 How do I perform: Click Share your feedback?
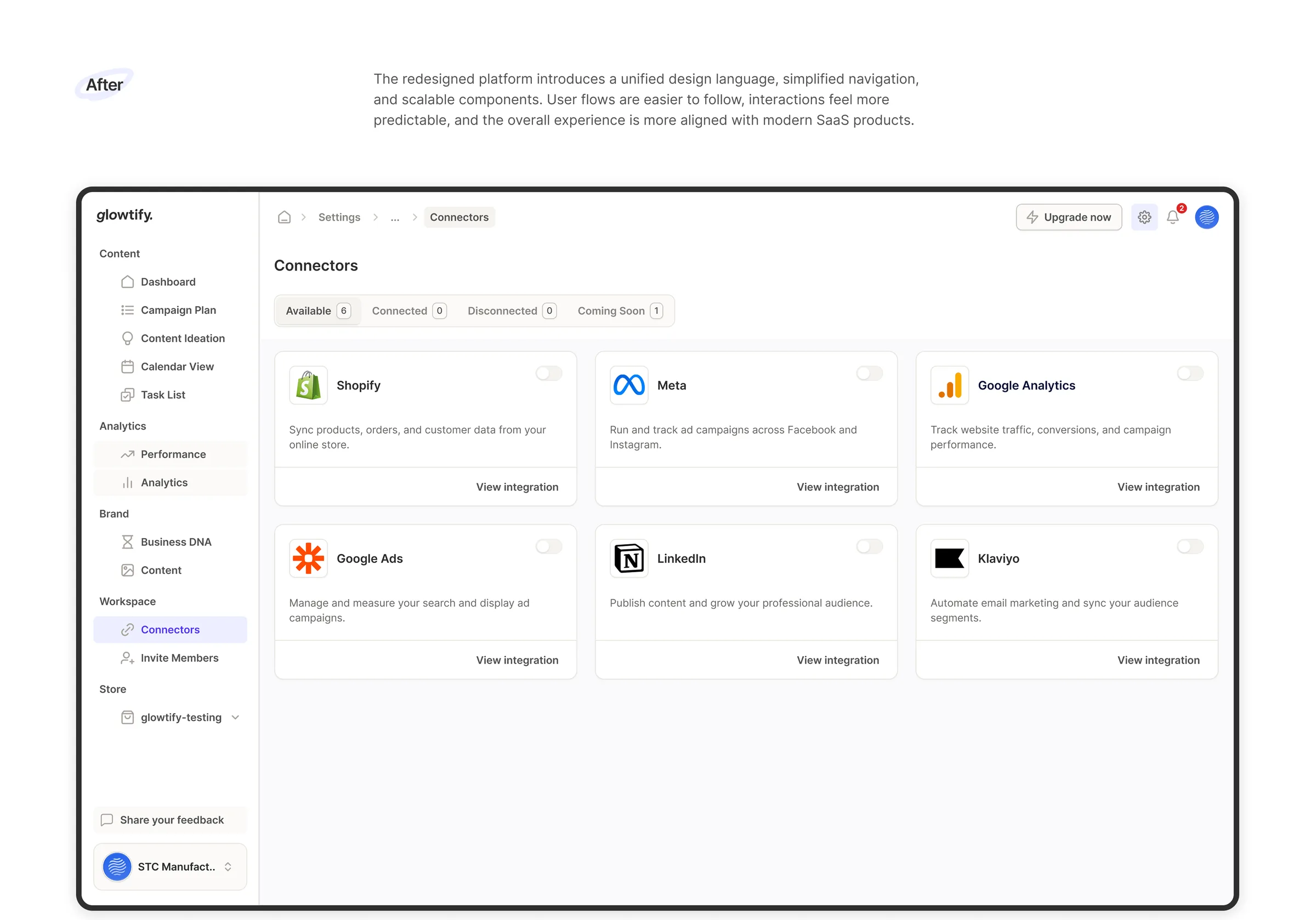(170, 820)
